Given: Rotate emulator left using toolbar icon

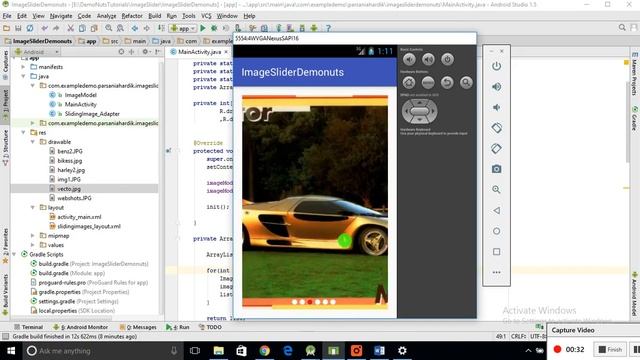Looking at the screenshot, I should (496, 128).
